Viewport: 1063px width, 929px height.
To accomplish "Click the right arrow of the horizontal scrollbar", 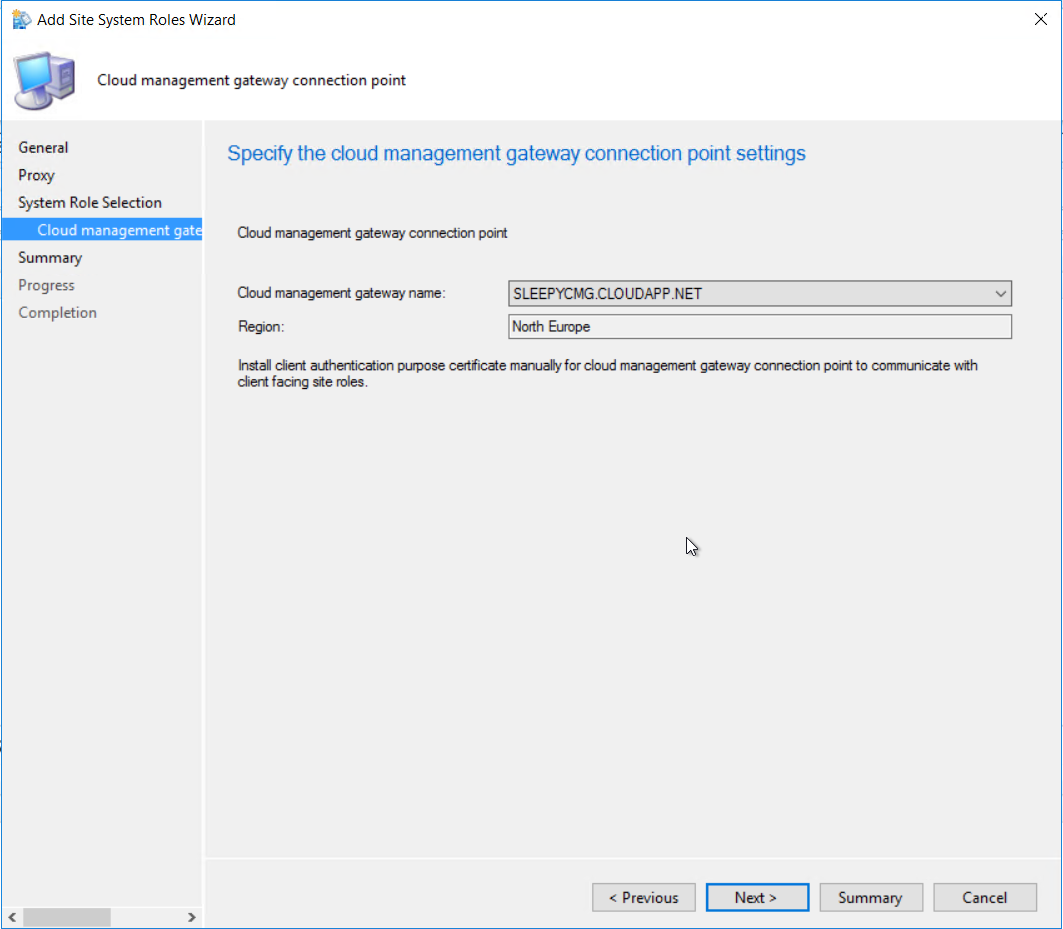I will [192, 916].
